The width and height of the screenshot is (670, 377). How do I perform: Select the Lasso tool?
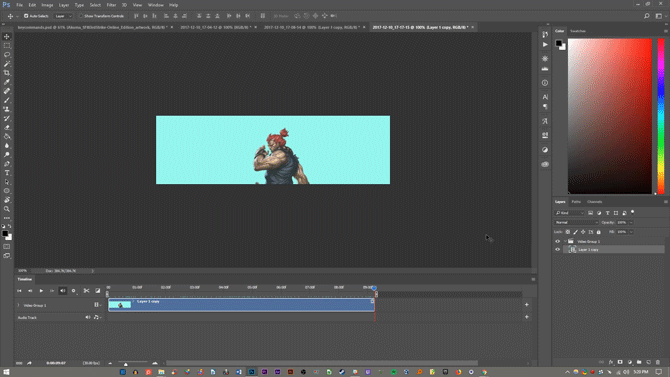tap(7, 55)
